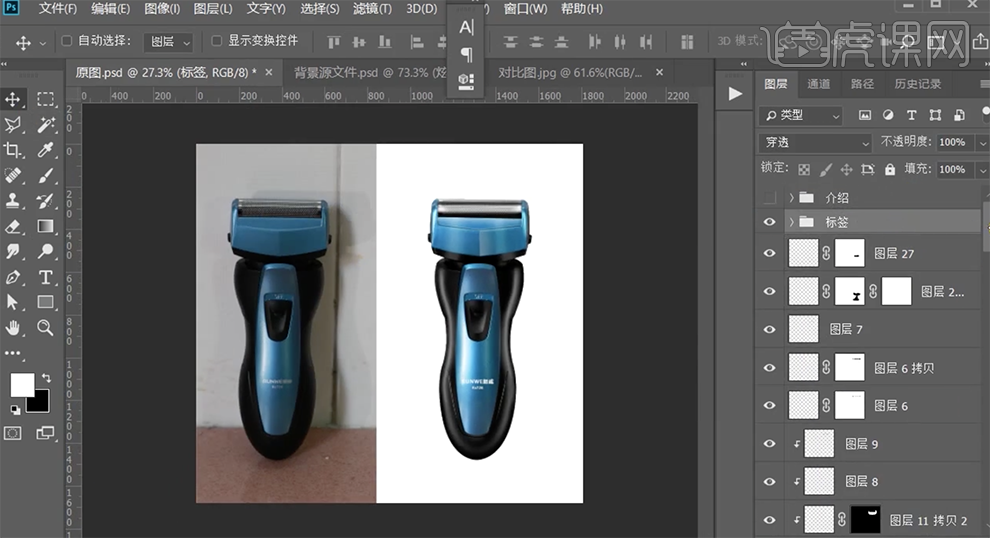Click the lock all icon in Layers panel
Viewport: 990px width, 538px height.
point(889,170)
